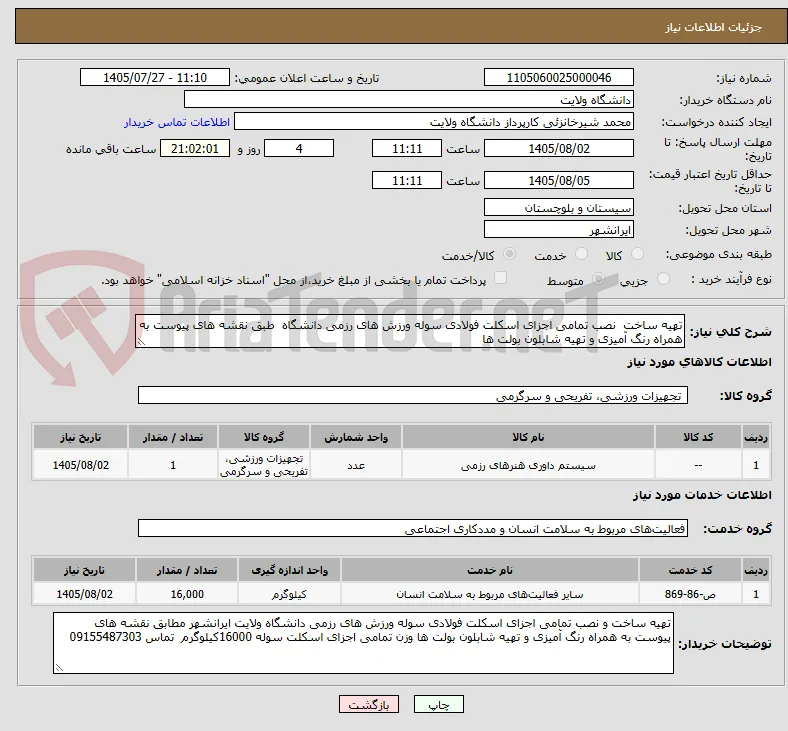Viewport: 788px width, 731px height.
Task: Click the طبقه بندی موضوعی label
Action: pyautogui.click(x=719, y=254)
